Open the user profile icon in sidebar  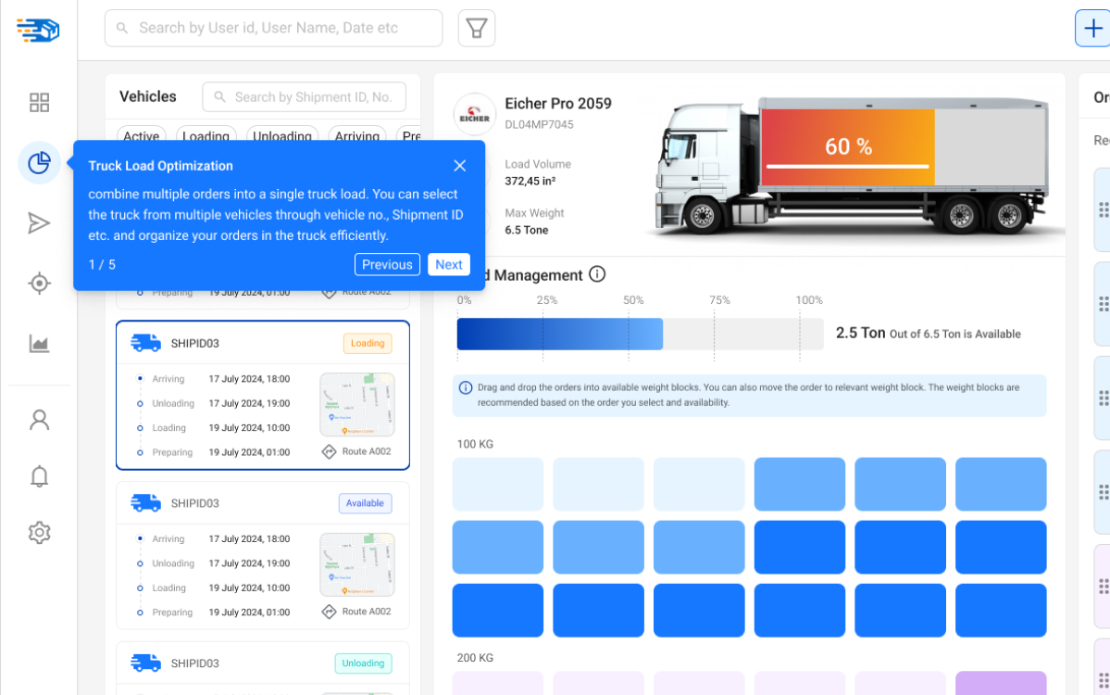point(39,420)
